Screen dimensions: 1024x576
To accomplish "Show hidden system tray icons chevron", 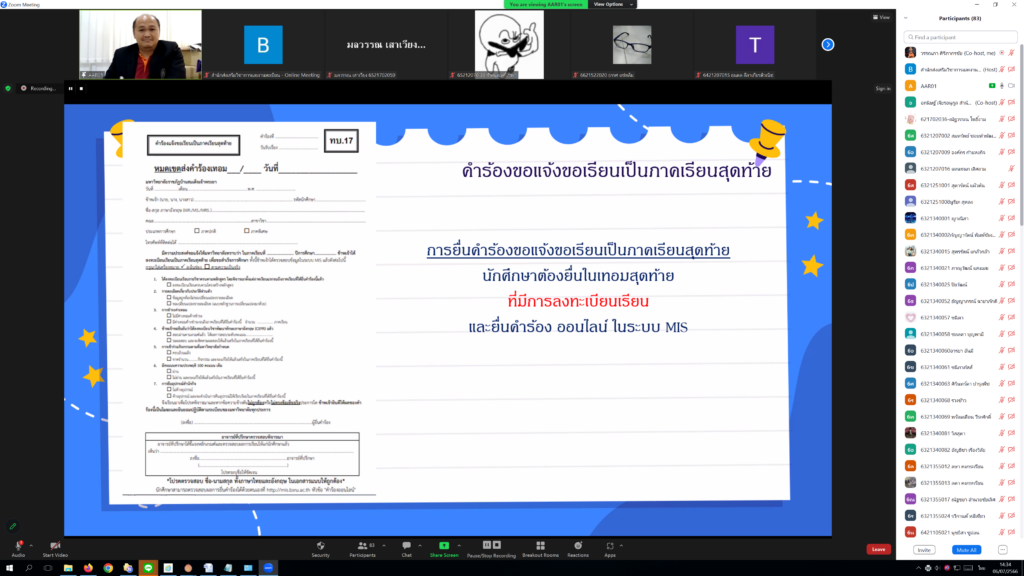I will tap(919, 568).
